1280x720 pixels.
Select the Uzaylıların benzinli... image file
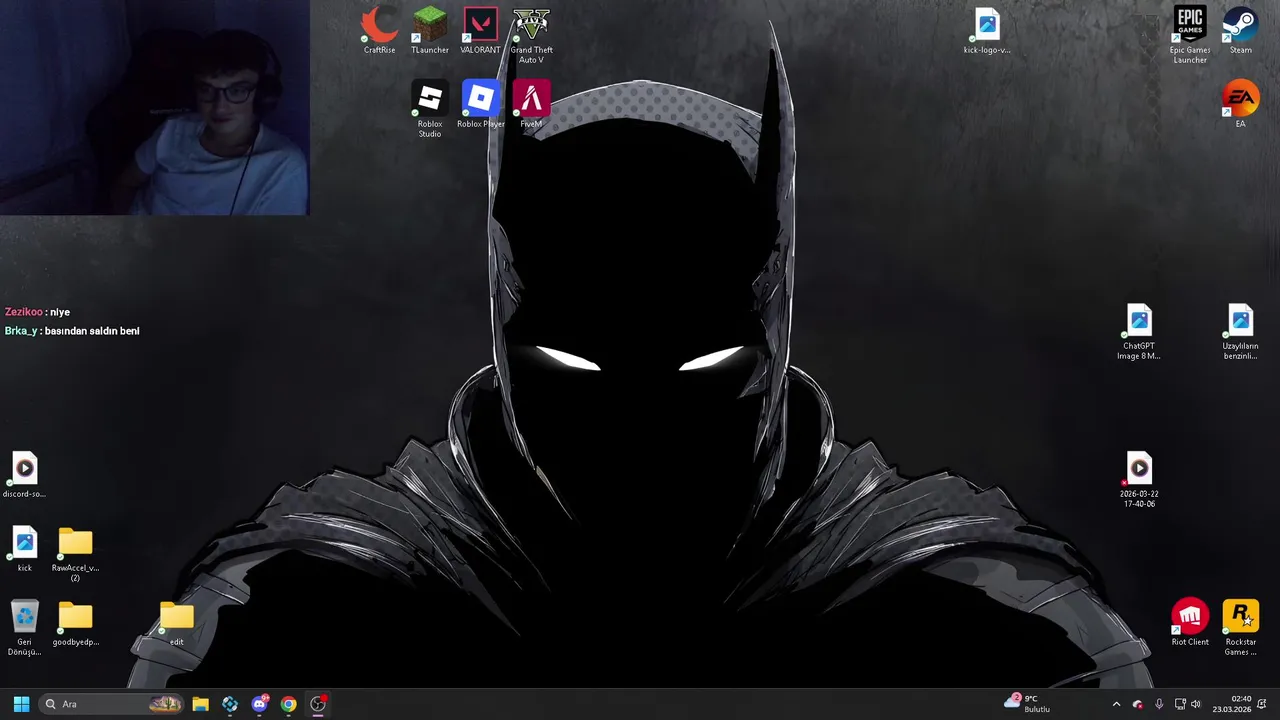[1241, 332]
